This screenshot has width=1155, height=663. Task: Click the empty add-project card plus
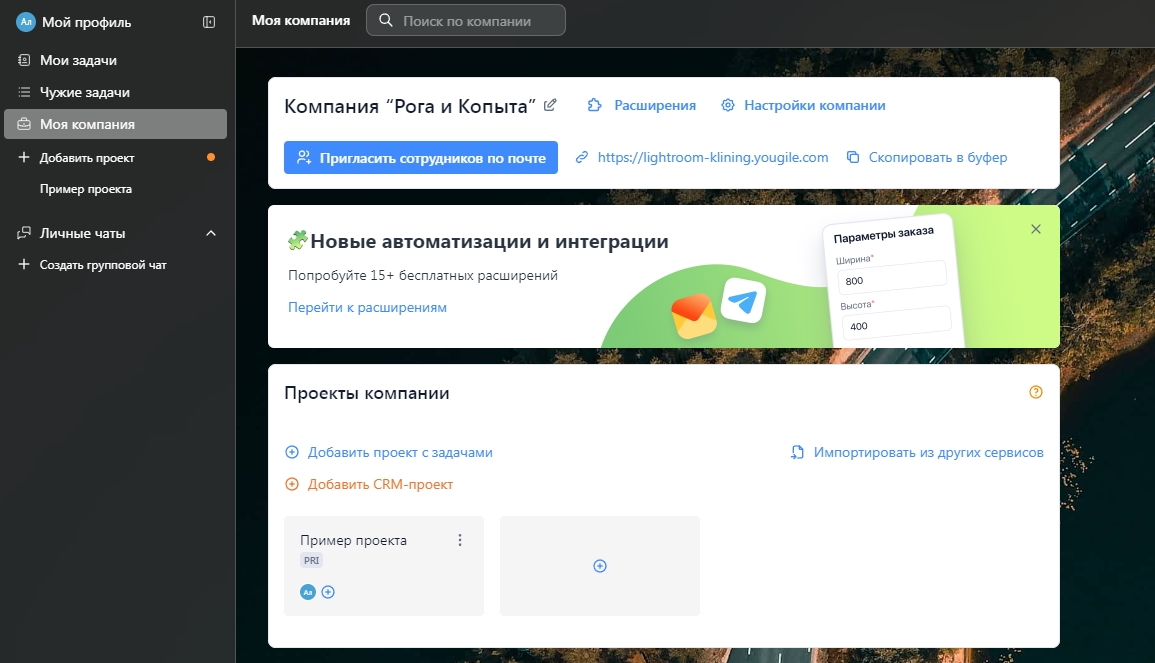[x=600, y=566]
